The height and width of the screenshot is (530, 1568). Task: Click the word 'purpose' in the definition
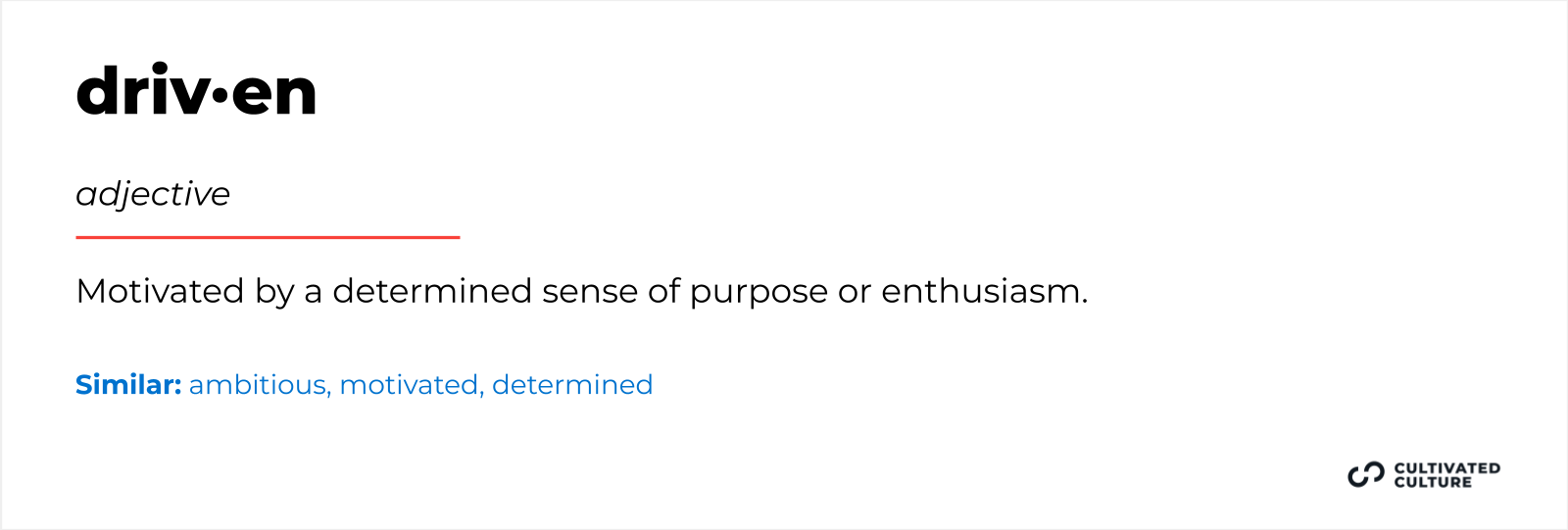pyautogui.click(x=759, y=293)
